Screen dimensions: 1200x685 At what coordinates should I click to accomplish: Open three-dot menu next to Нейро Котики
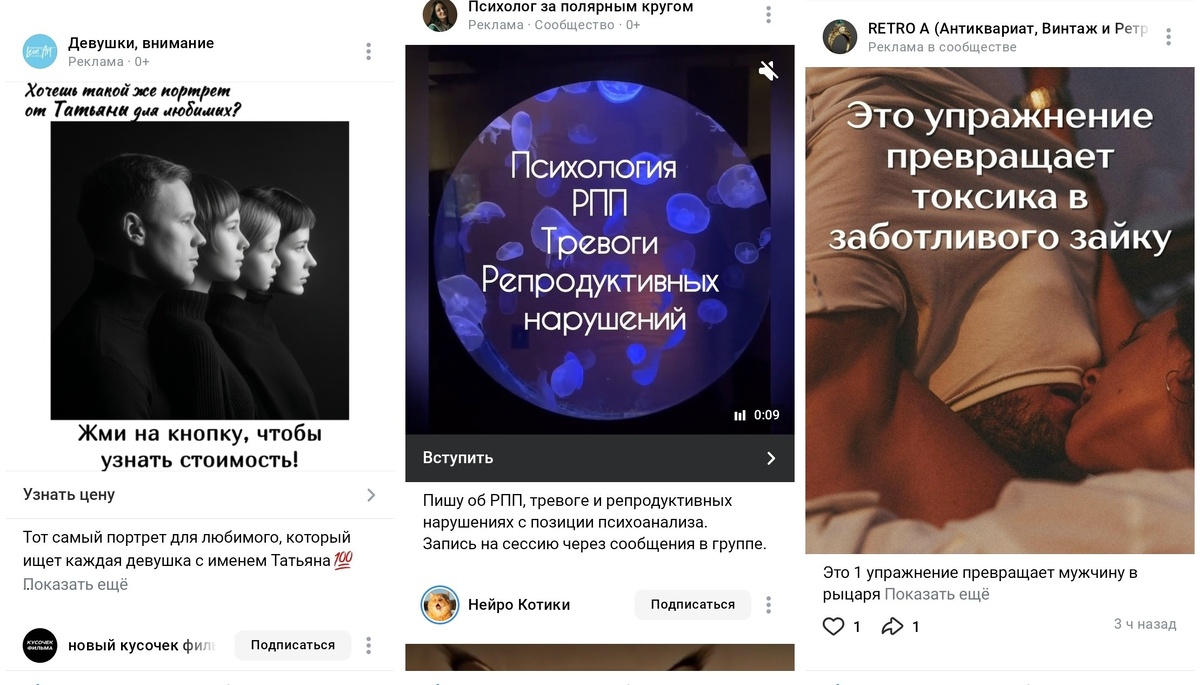tap(768, 605)
